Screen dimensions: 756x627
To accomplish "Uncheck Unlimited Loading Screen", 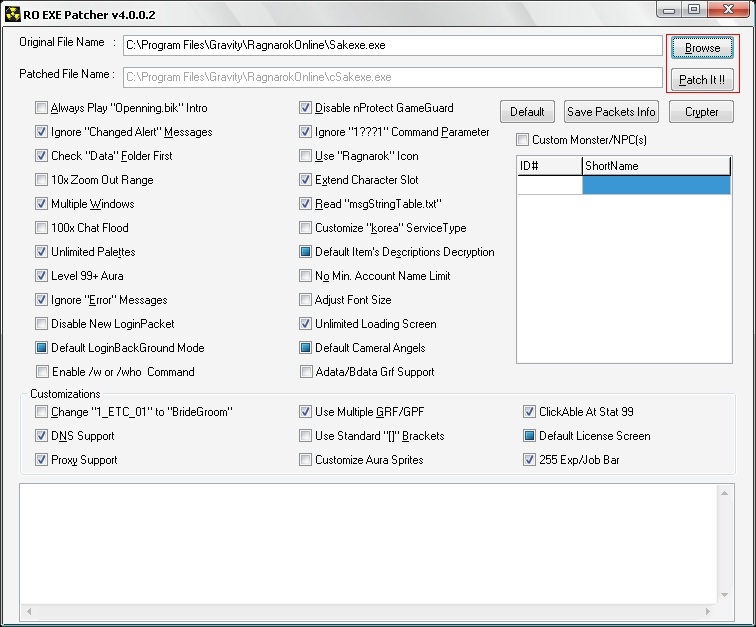I will (305, 324).
